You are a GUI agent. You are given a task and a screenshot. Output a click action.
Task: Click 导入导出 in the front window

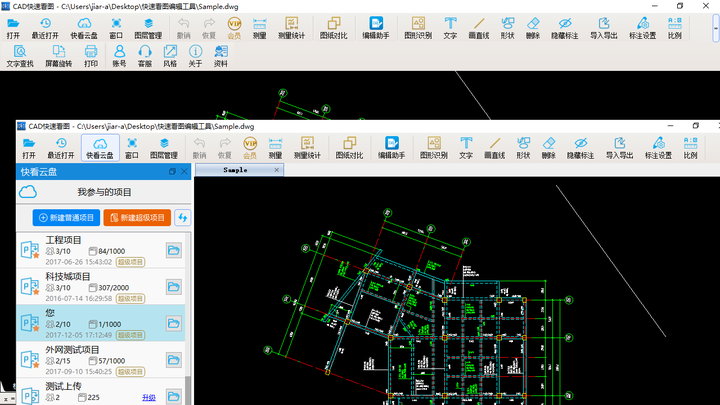[619, 148]
